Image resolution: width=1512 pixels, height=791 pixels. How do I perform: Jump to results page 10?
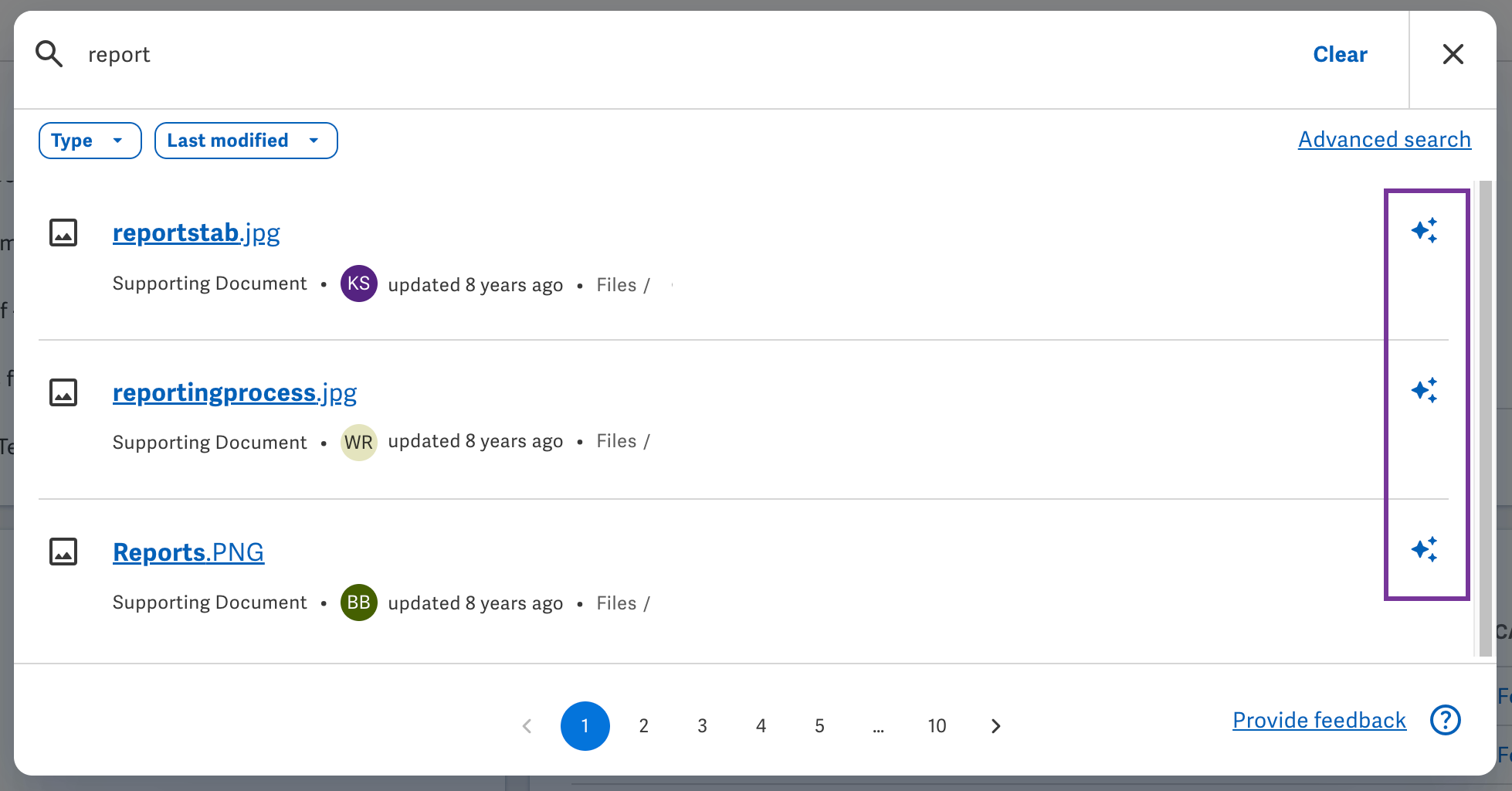pyautogui.click(x=937, y=726)
